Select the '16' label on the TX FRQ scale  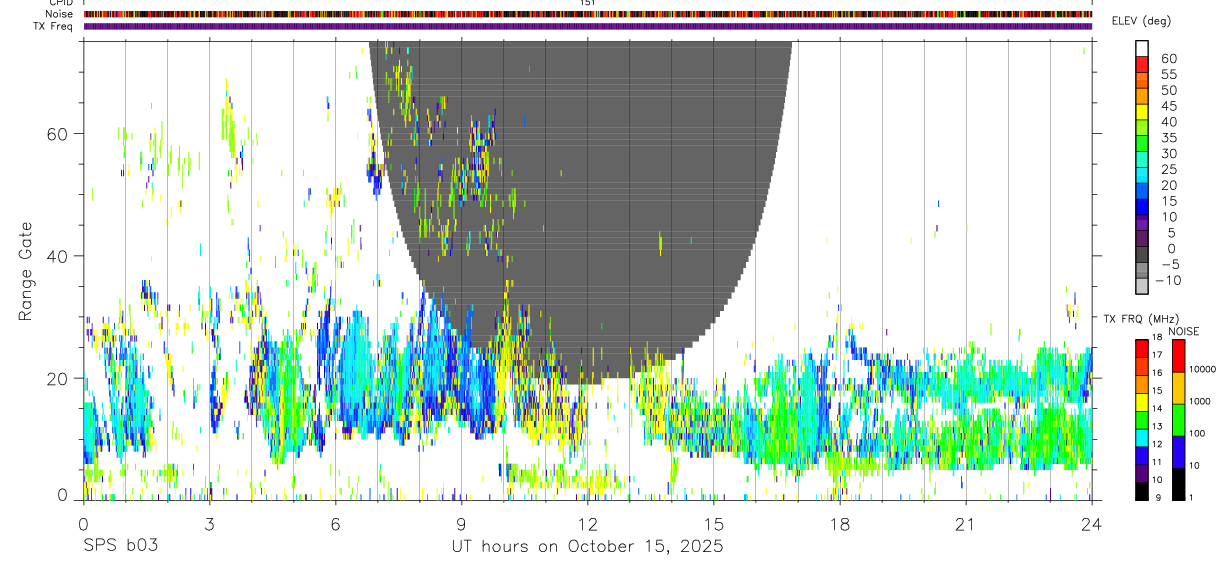pos(1157,373)
